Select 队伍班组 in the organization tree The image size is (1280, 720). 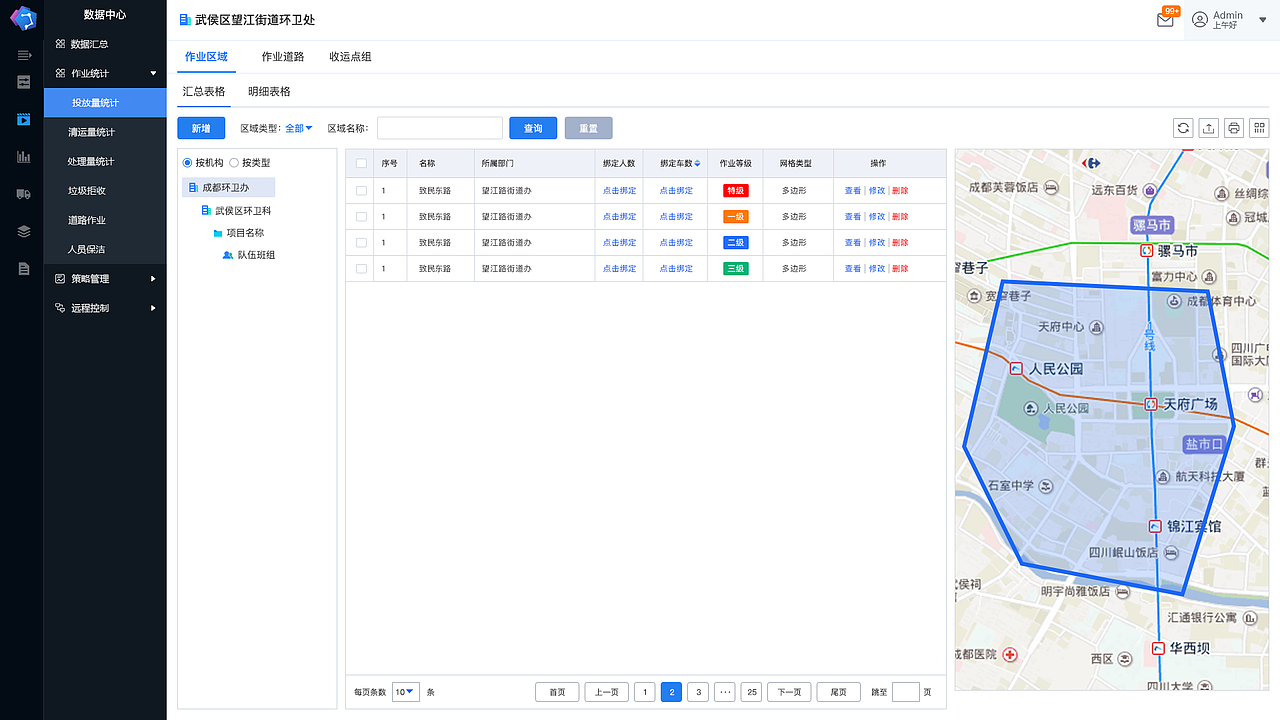[249, 255]
